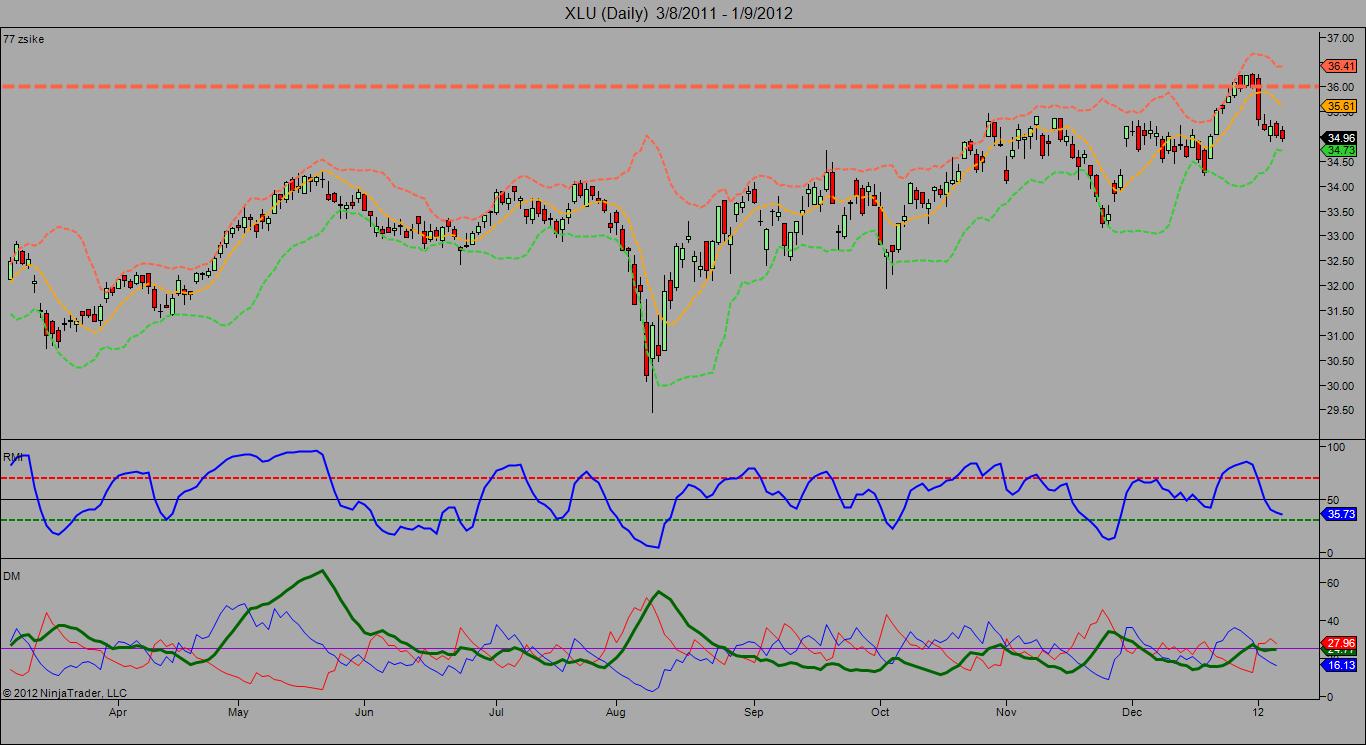Select the green dashed oversold line in RMI panel
The image size is (1366, 745).
(x=660, y=520)
